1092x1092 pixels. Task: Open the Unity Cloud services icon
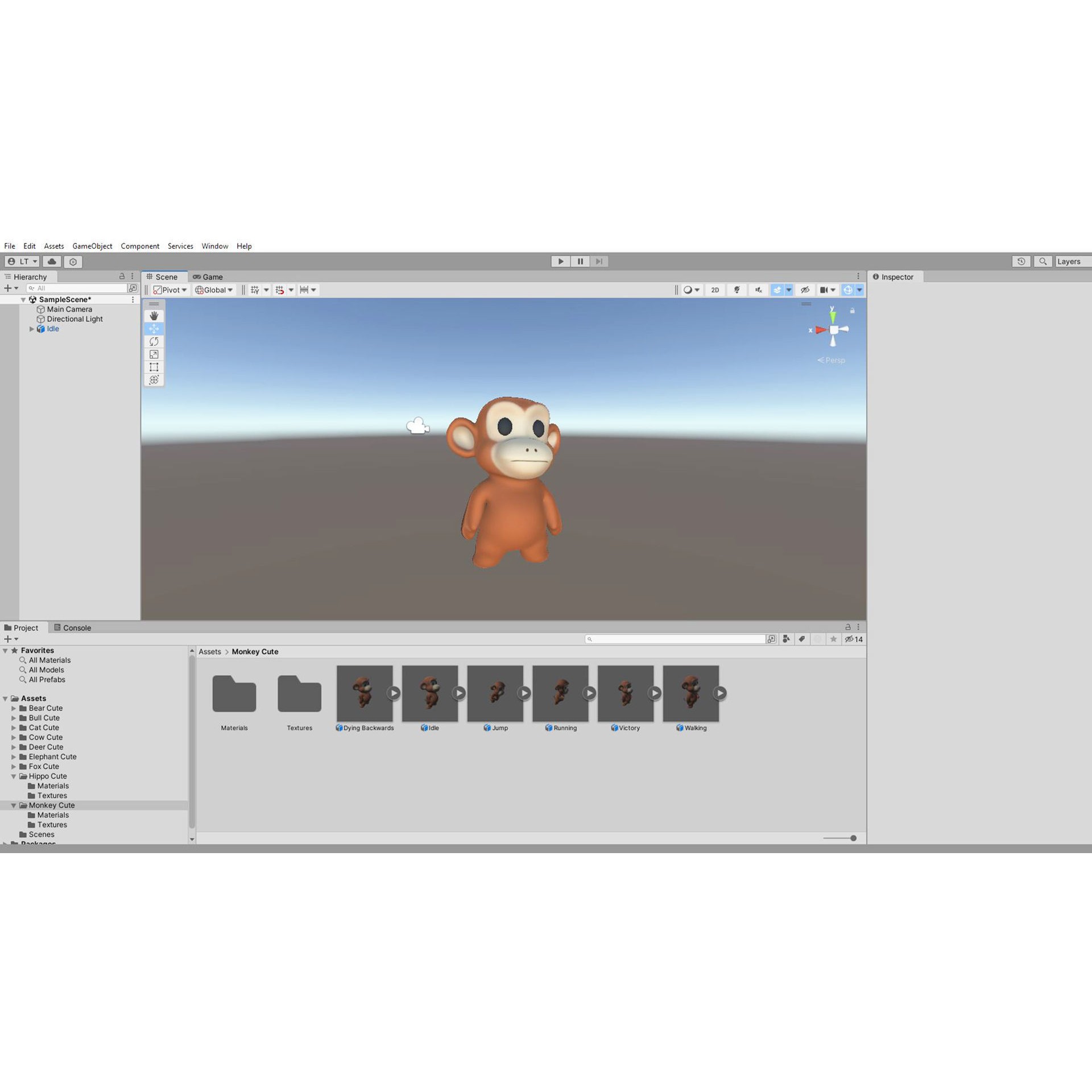pyautogui.click(x=51, y=261)
